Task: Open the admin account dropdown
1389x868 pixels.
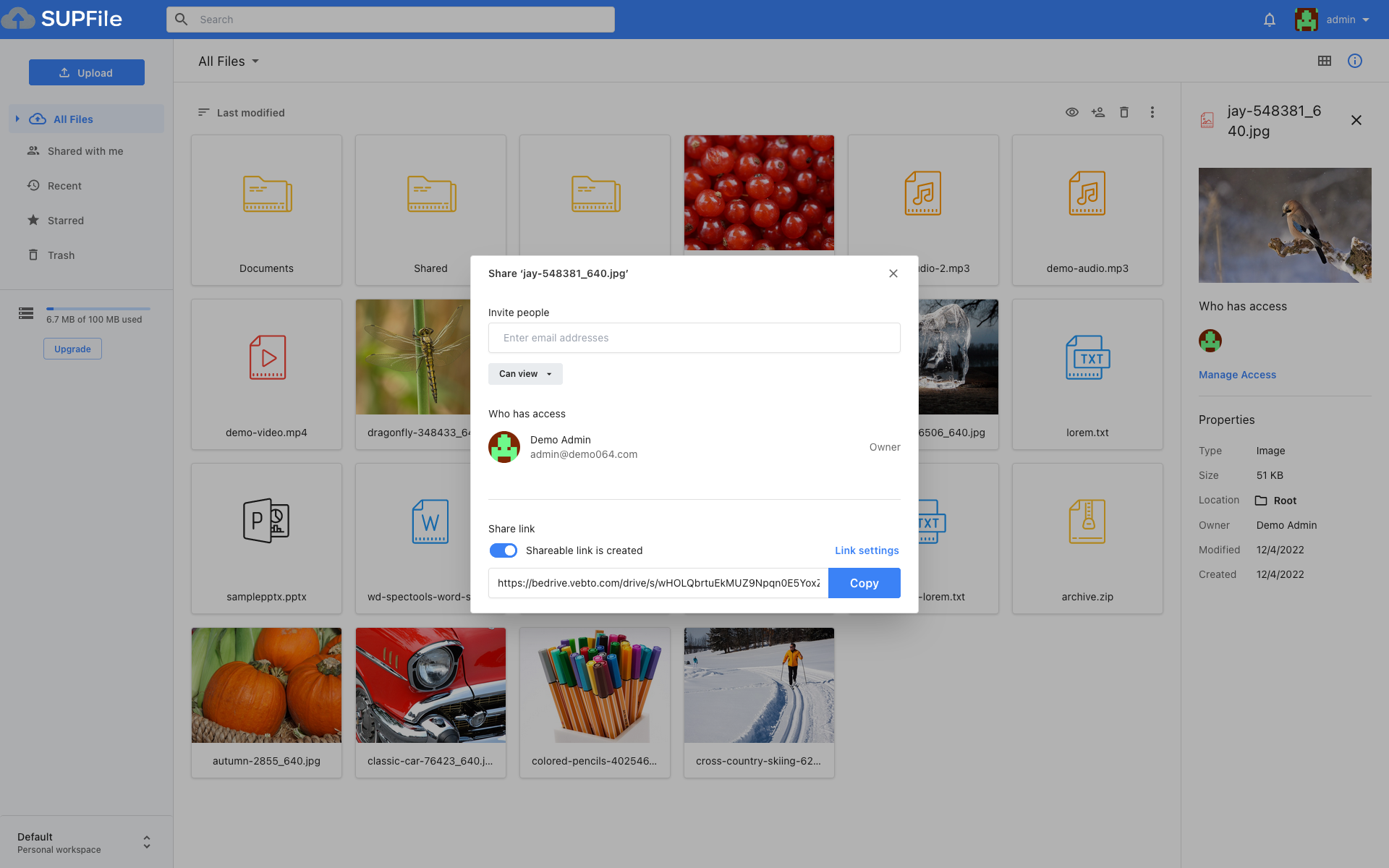Action: (x=1347, y=20)
